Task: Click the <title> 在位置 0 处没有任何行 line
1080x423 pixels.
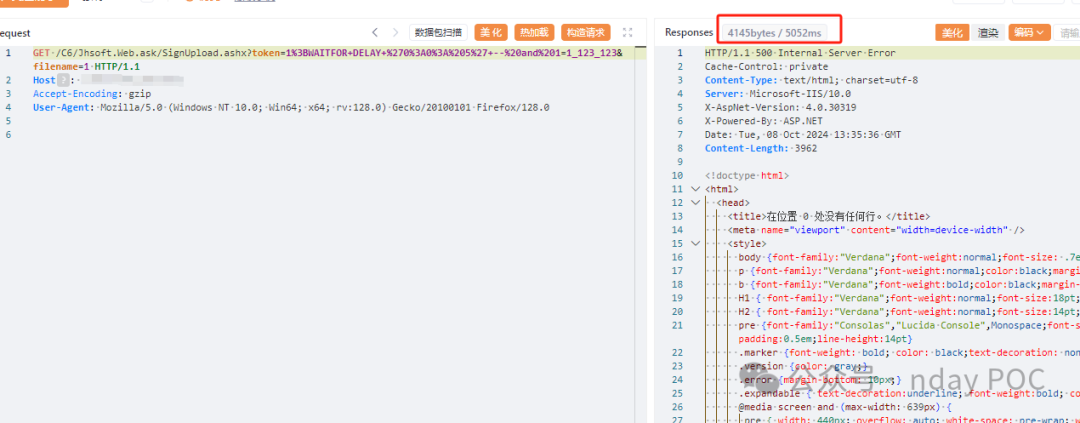Action: 829,216
